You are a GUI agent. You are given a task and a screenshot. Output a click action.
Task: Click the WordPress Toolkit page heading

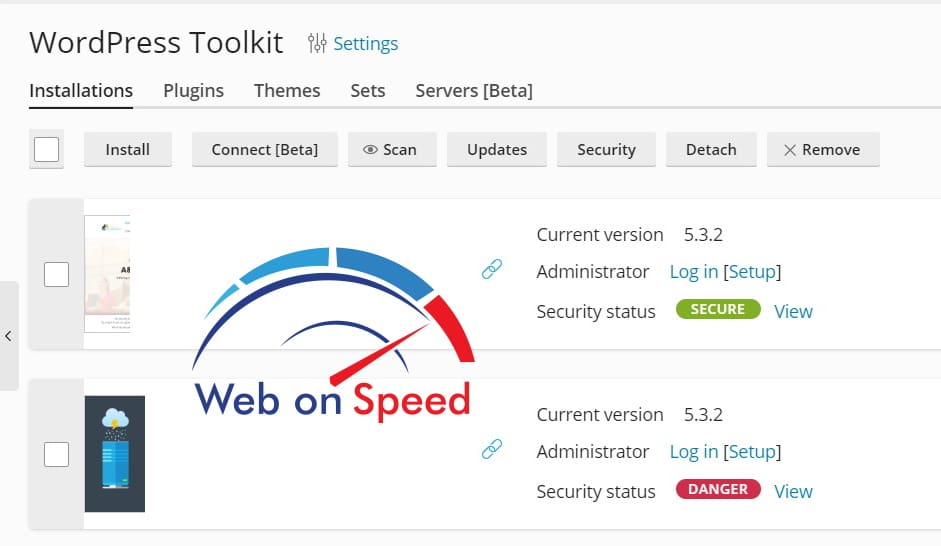156,43
